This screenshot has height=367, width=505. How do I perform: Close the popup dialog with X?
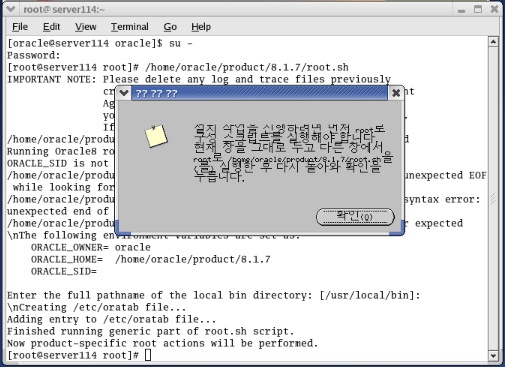pyautogui.click(x=396, y=93)
